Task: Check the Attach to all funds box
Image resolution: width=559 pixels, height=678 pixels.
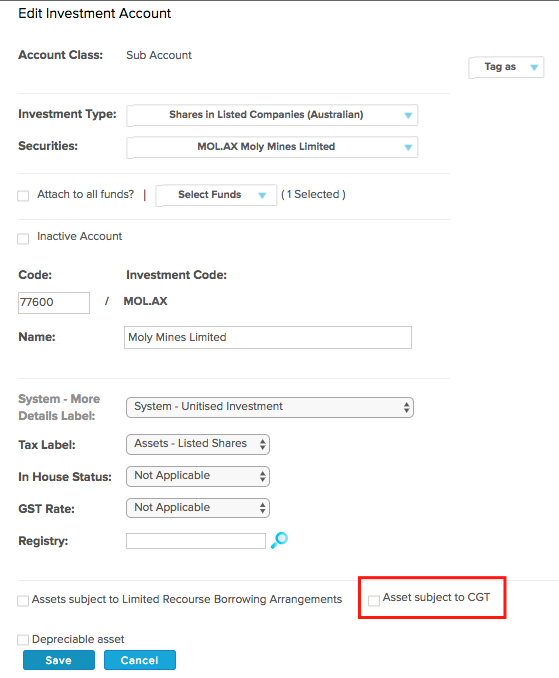Action: pyautogui.click(x=23, y=196)
